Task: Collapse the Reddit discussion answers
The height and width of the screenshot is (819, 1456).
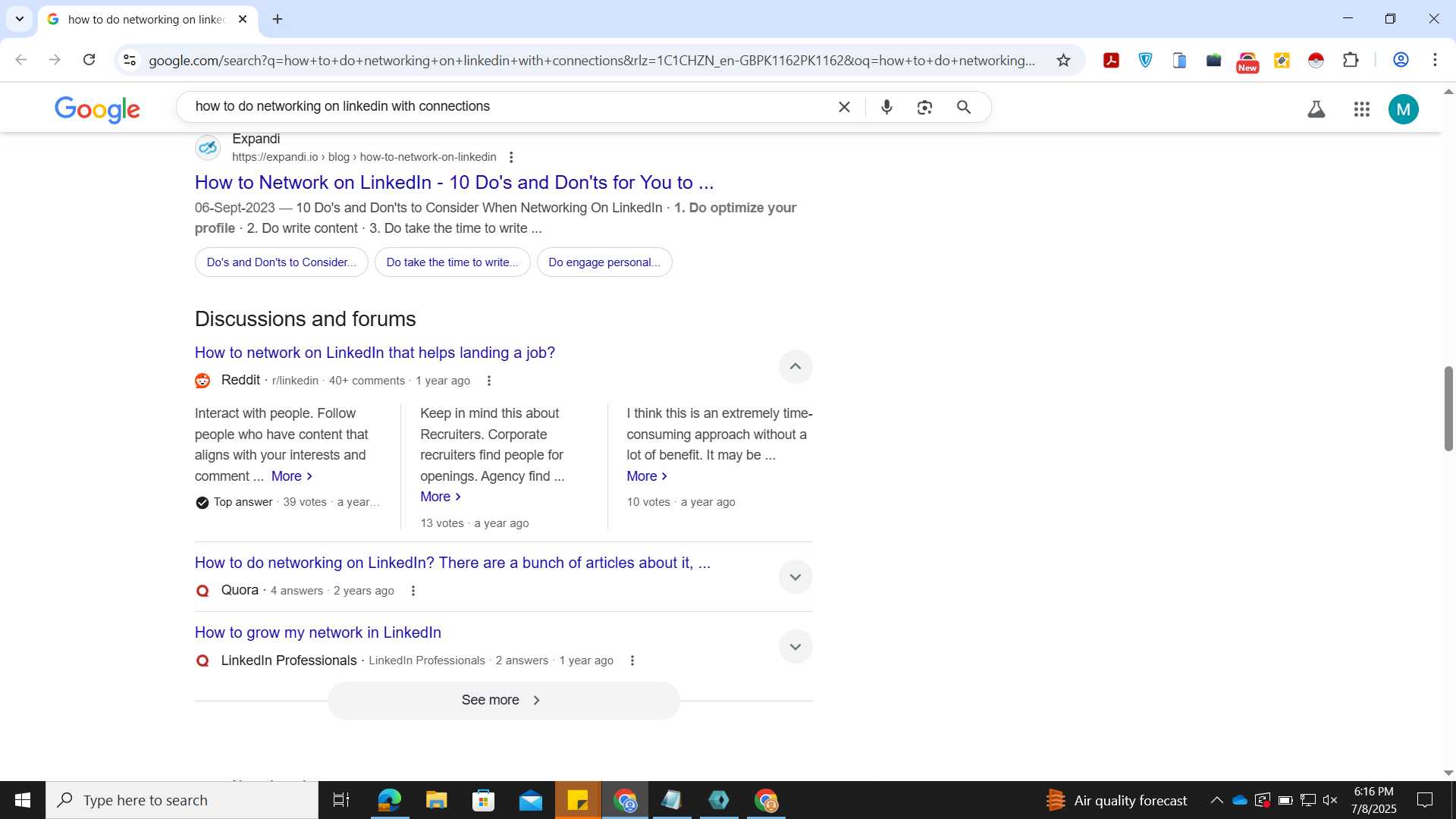Action: pos(795,366)
